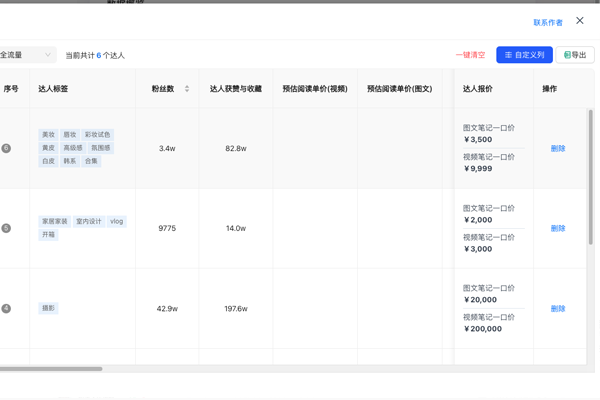Click the 彩妆试色 tag

[98, 135]
